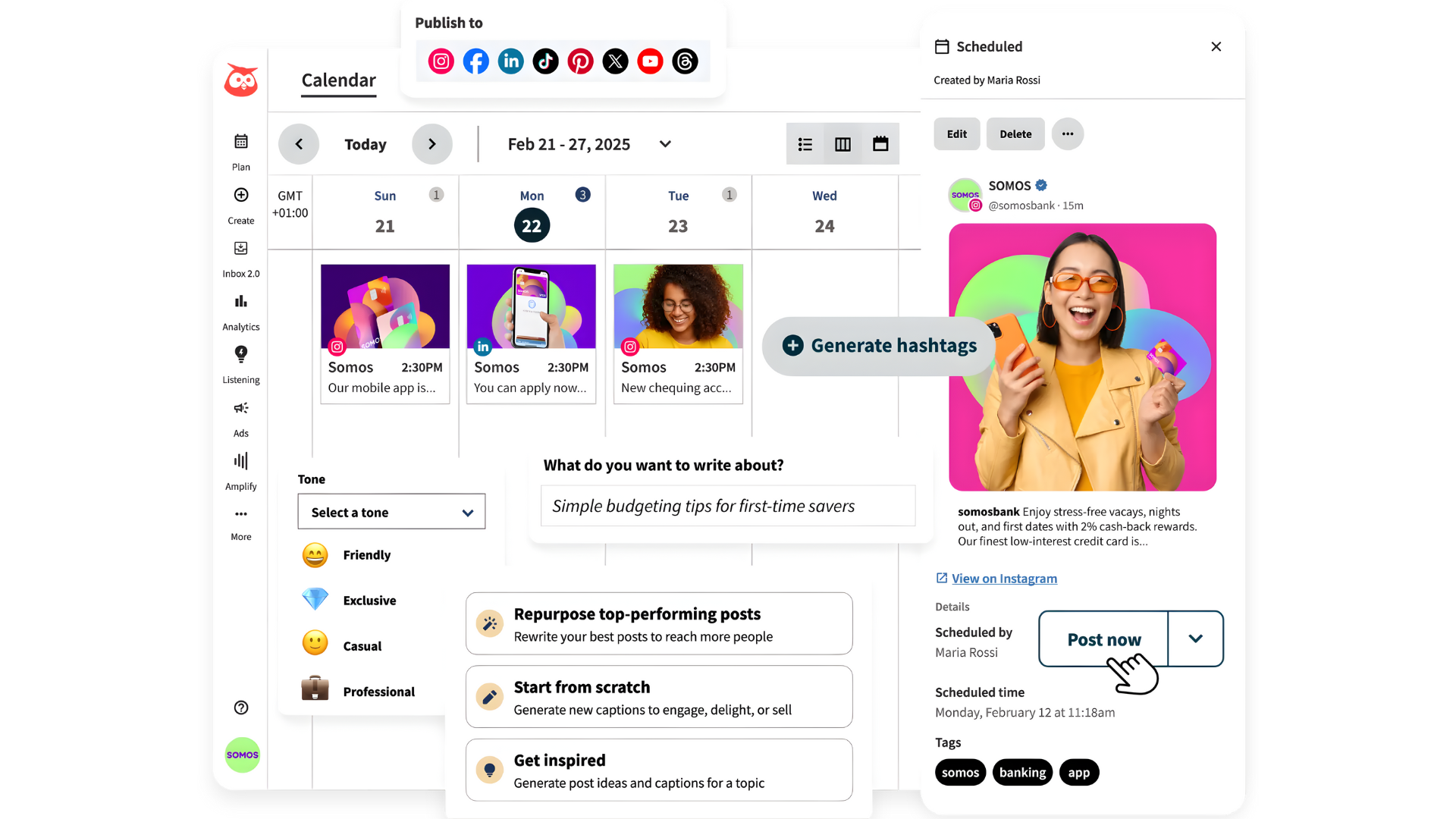Click the Generate hashtags button

coord(880,346)
